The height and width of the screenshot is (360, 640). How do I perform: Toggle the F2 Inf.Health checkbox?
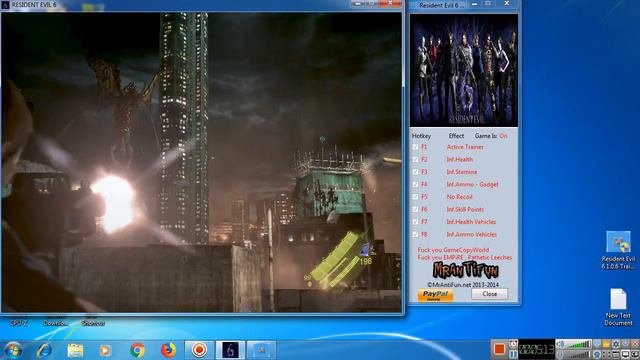pyautogui.click(x=415, y=160)
